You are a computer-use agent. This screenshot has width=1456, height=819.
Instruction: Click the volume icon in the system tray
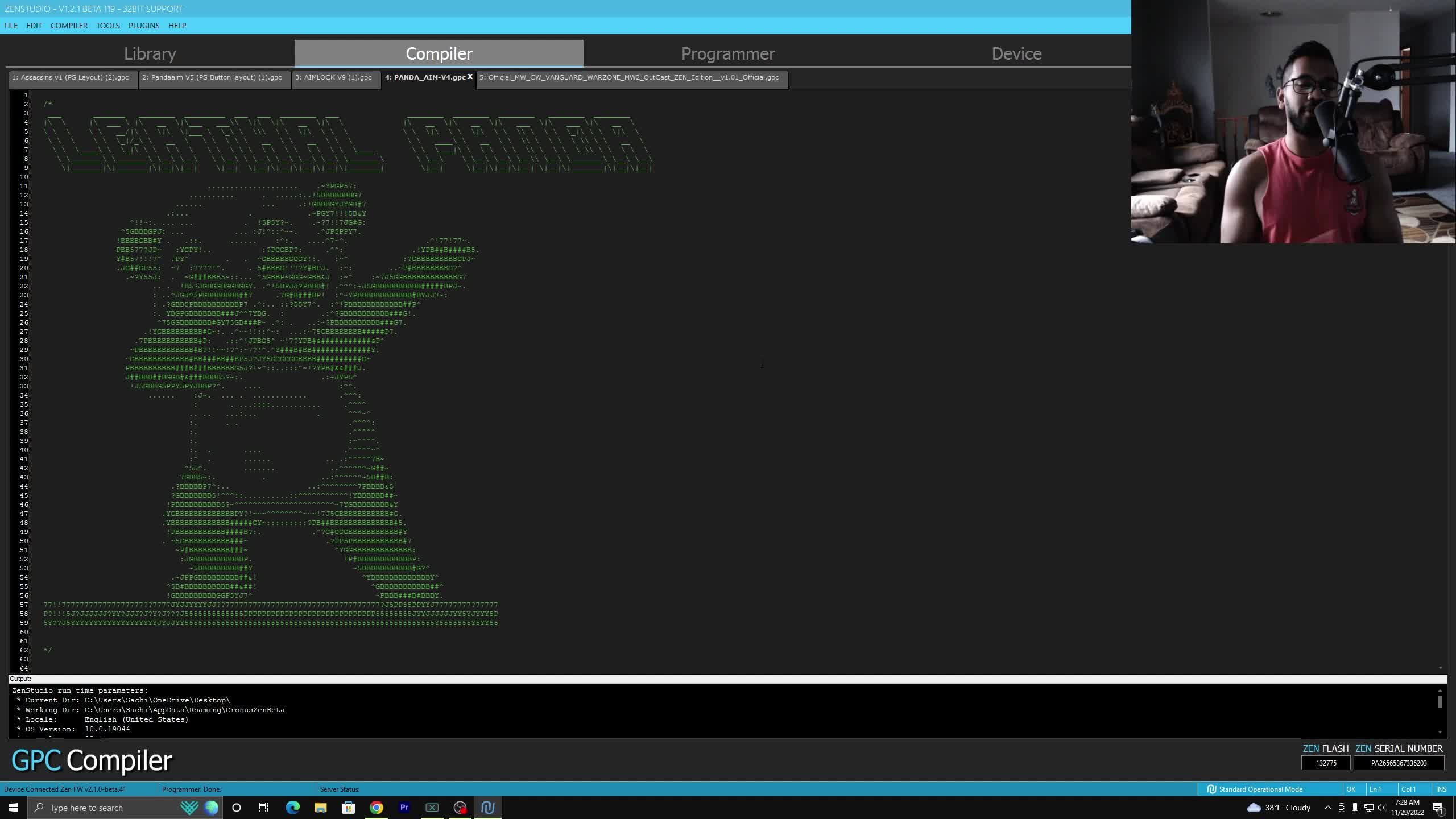click(x=1381, y=808)
